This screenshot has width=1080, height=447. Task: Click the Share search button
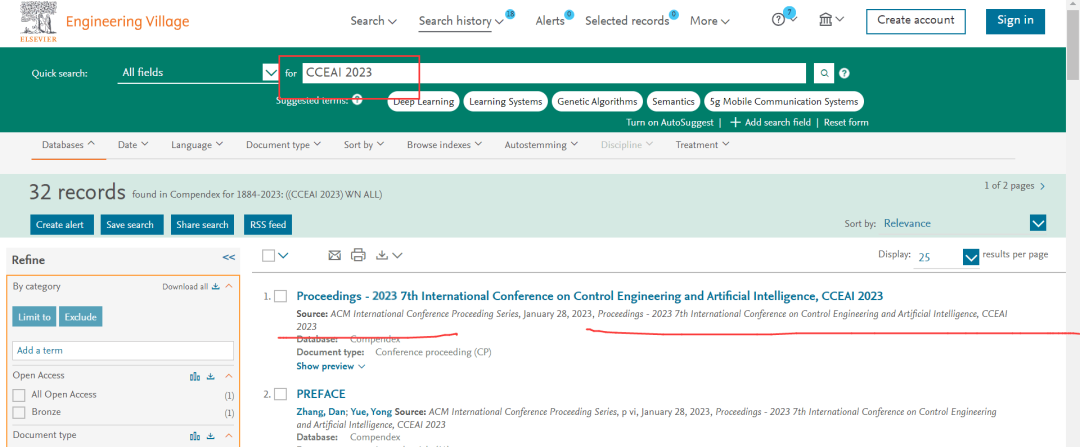202,225
